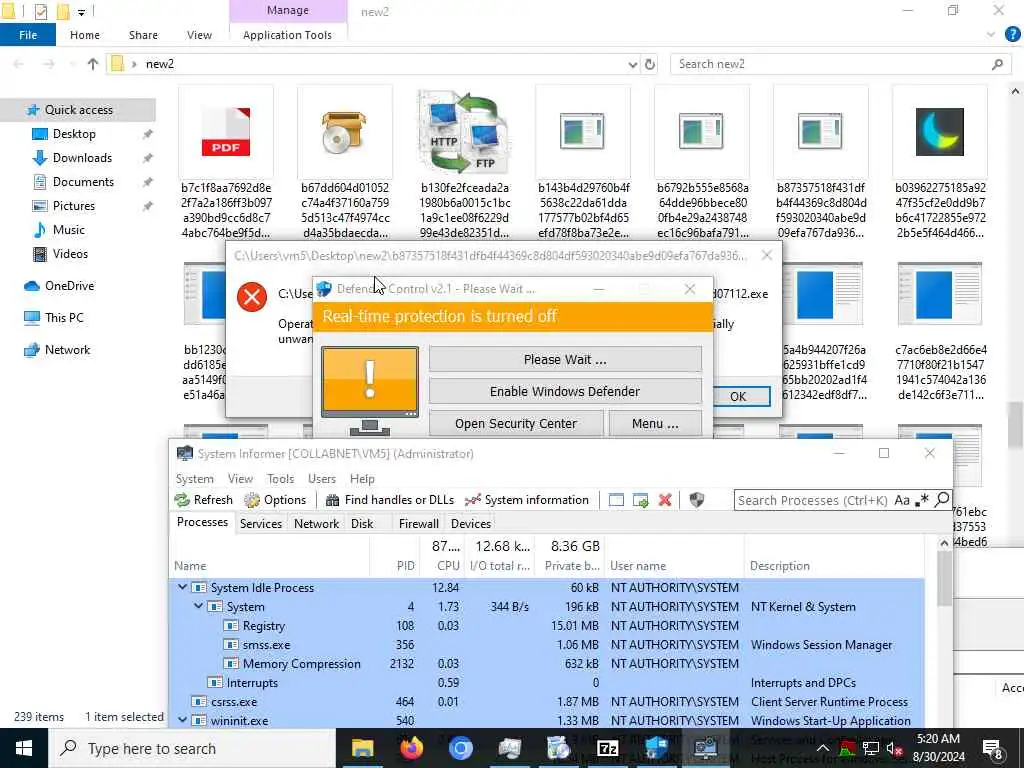Collapse wininit.exe tree node

coord(182,720)
